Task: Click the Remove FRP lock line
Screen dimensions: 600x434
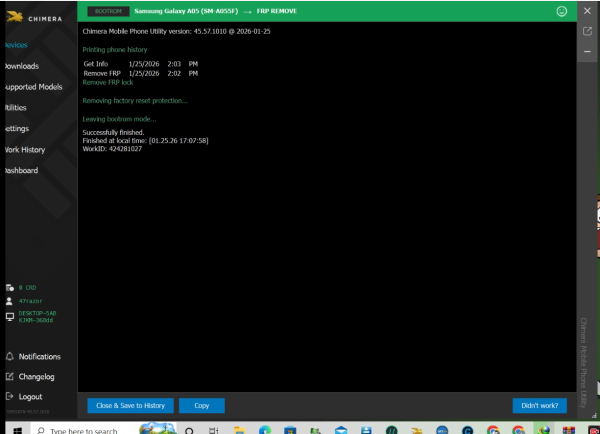Action: tap(108, 82)
